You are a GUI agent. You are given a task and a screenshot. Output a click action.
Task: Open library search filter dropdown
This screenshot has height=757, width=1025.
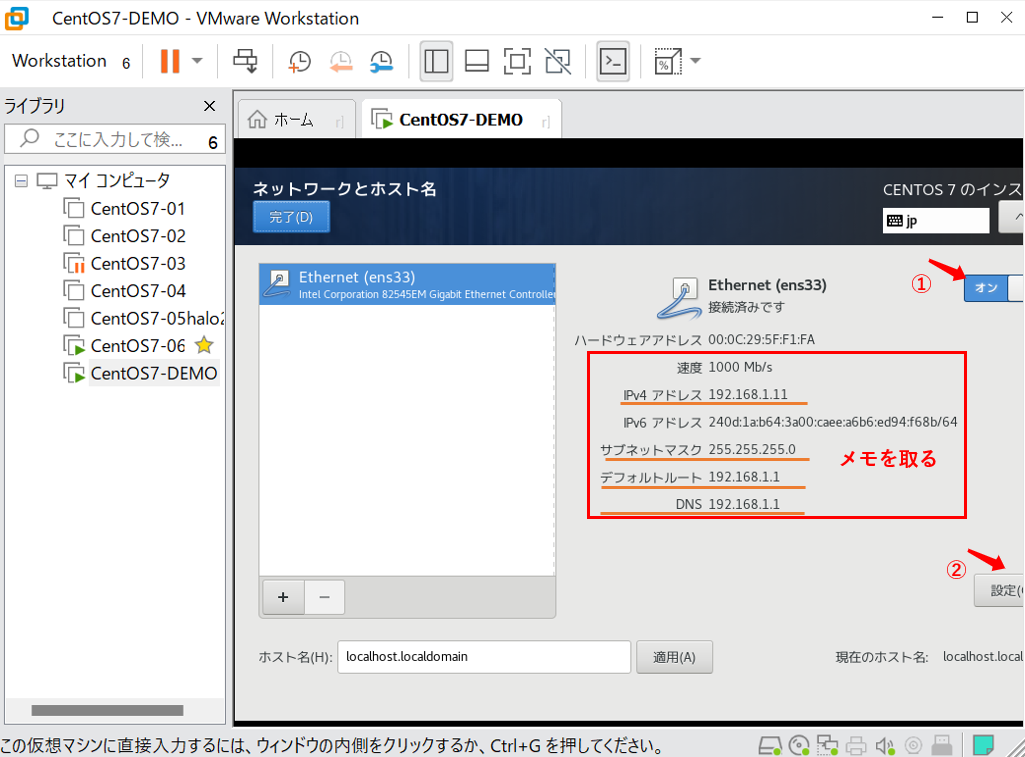point(213,142)
